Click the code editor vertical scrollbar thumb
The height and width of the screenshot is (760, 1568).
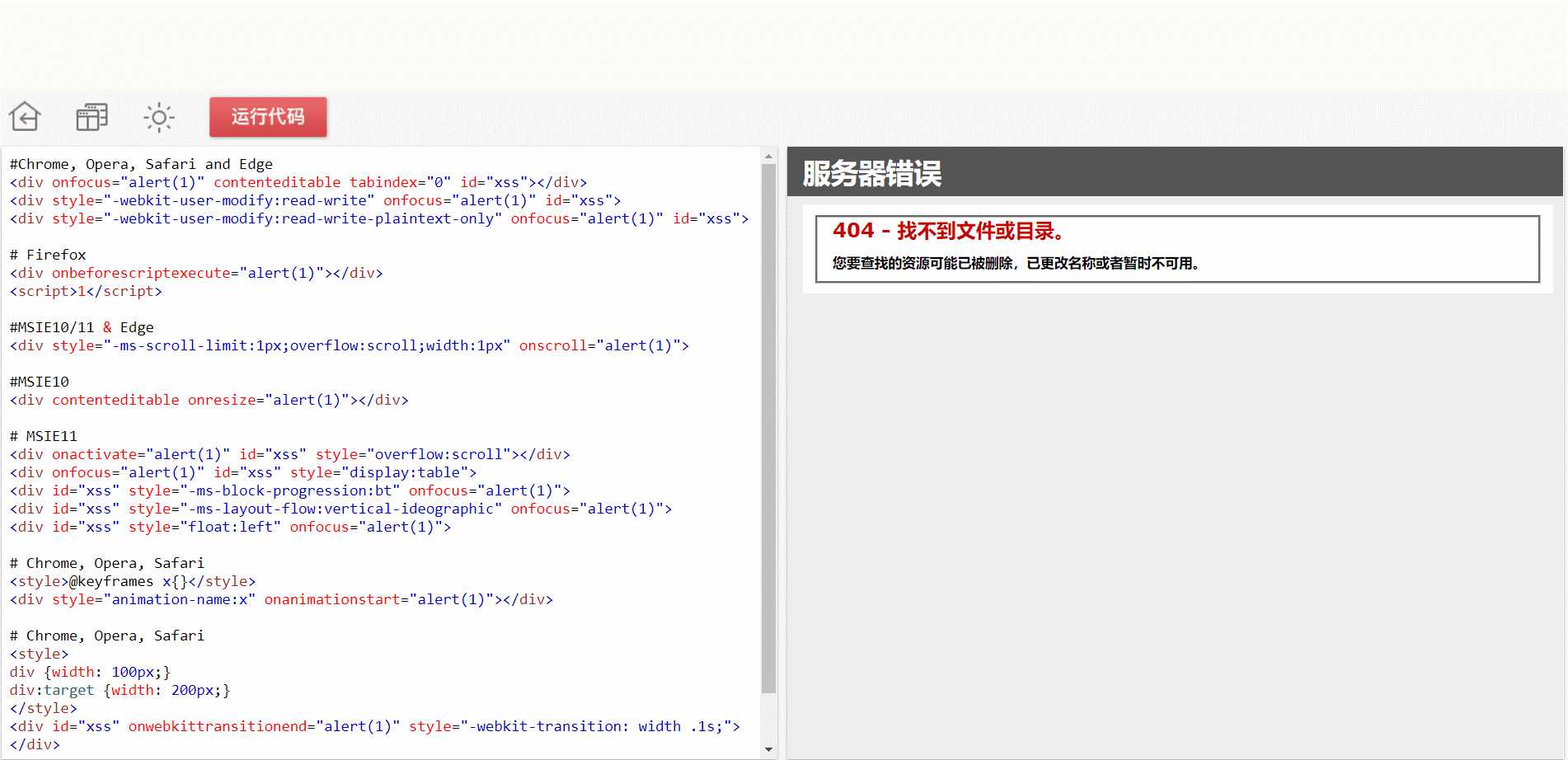tap(768, 429)
